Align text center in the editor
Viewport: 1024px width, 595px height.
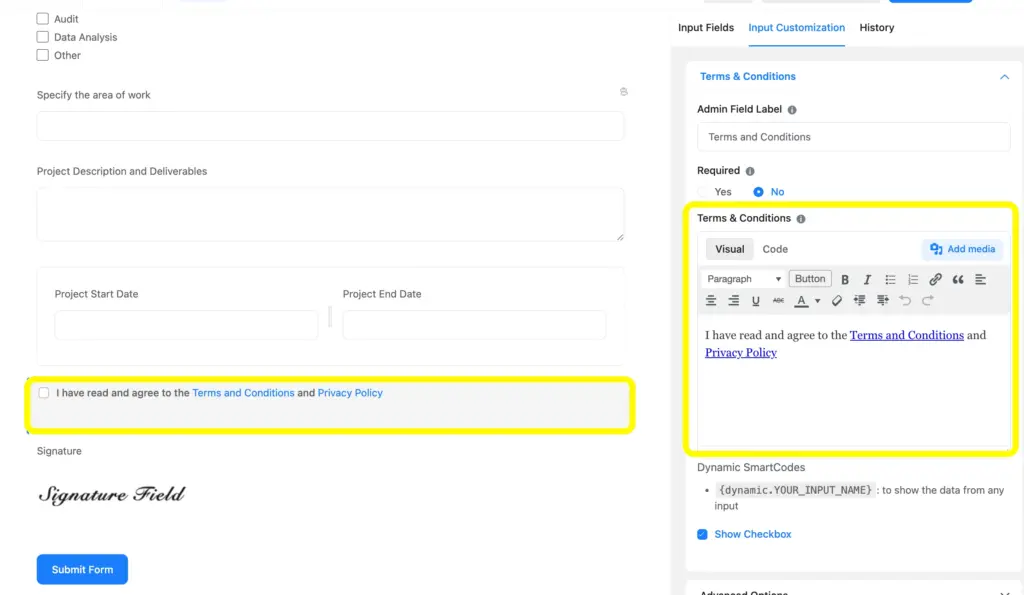pos(711,300)
